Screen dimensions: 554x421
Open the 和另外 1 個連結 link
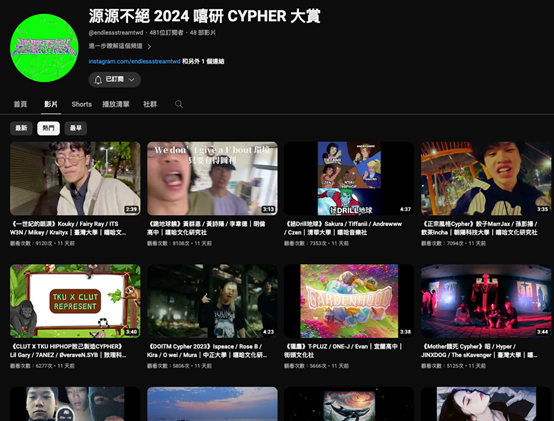click(203, 61)
